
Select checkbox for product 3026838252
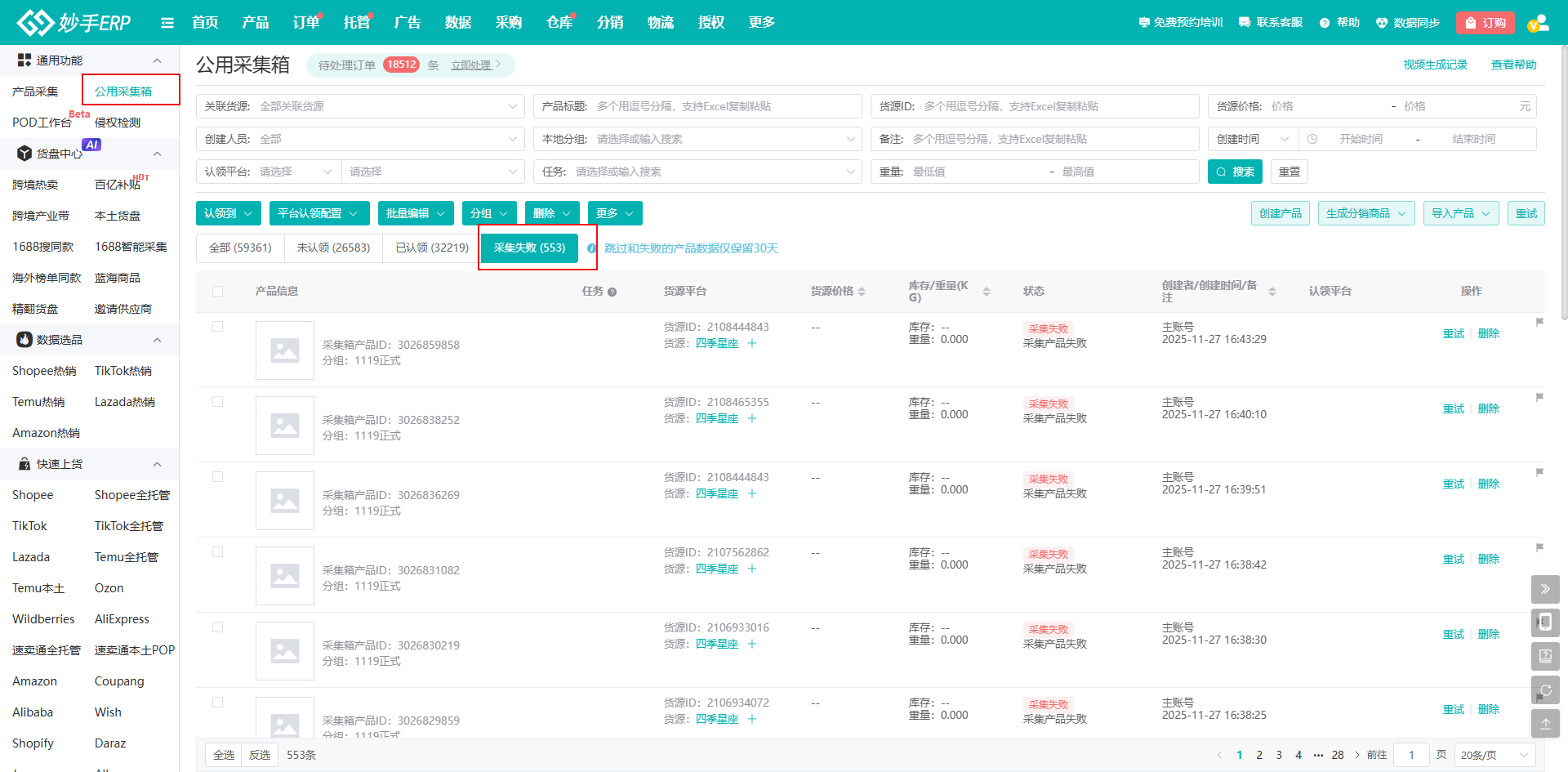tap(217, 402)
